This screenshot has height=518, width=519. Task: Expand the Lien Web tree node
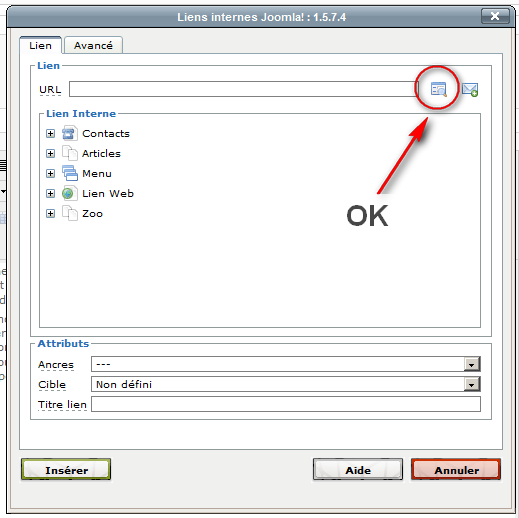pyautogui.click(x=50, y=194)
